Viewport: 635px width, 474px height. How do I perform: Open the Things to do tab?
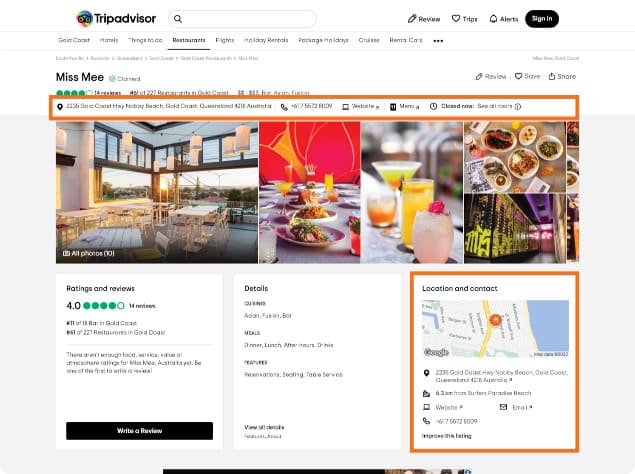pyautogui.click(x=145, y=40)
